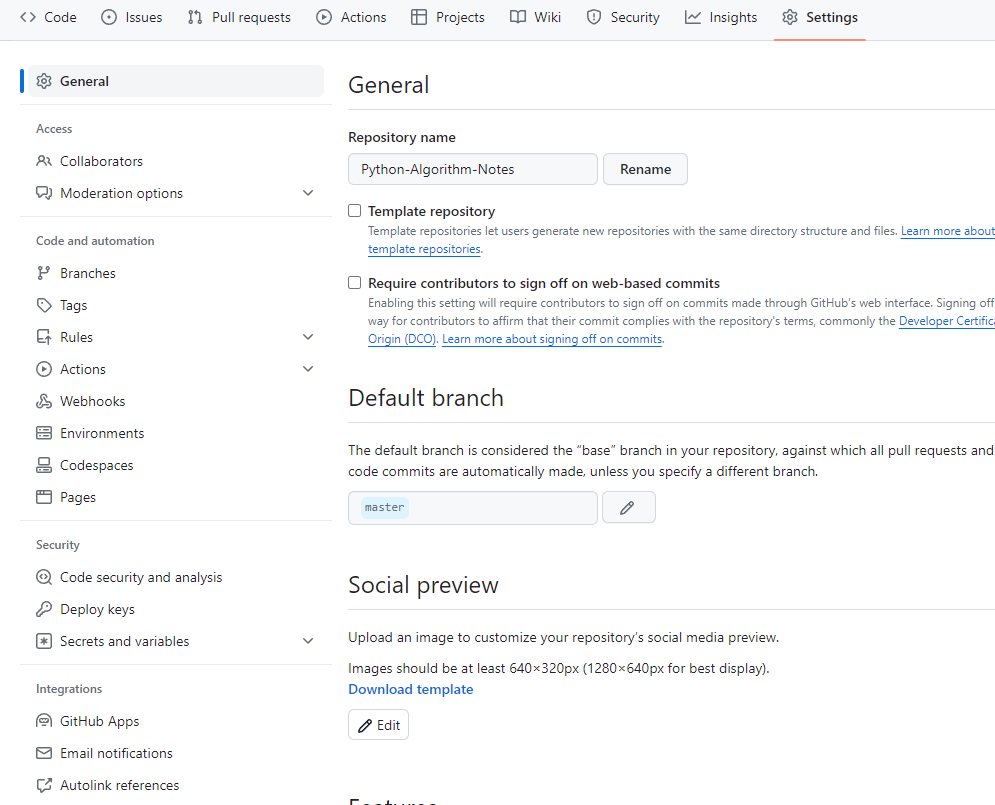Click the Email notifications envelope icon

pyautogui.click(x=44, y=753)
